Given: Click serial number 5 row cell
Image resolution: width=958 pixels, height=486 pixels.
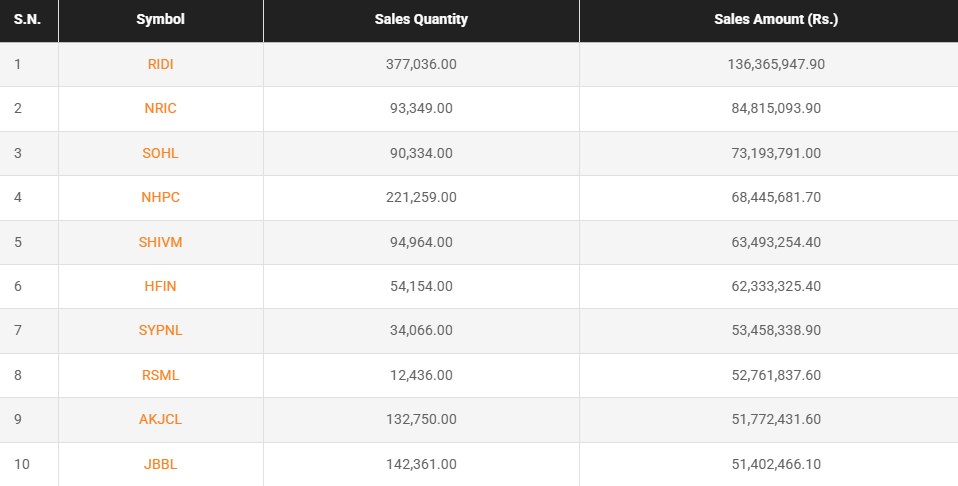Looking at the screenshot, I should pos(18,242).
